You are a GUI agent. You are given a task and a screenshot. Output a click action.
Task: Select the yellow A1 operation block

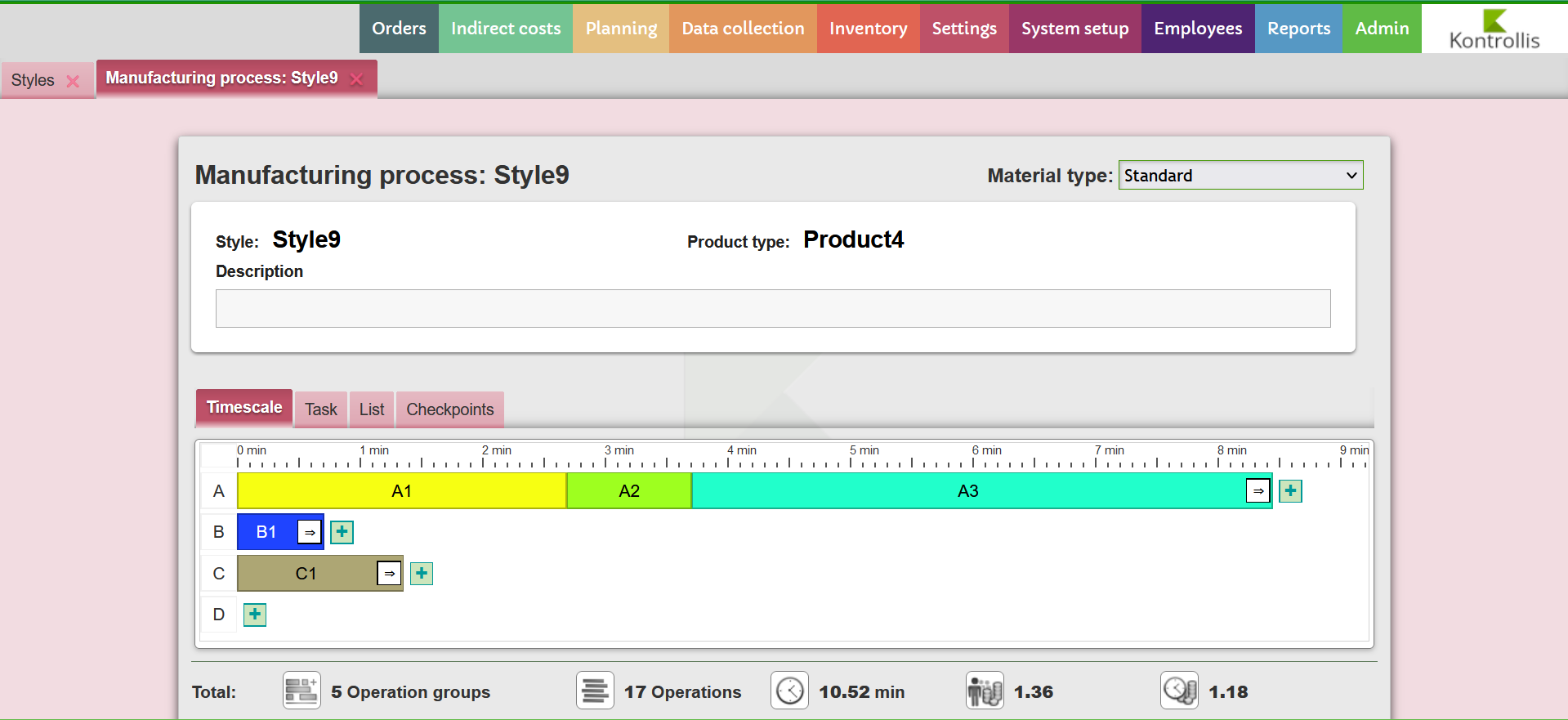coord(401,491)
